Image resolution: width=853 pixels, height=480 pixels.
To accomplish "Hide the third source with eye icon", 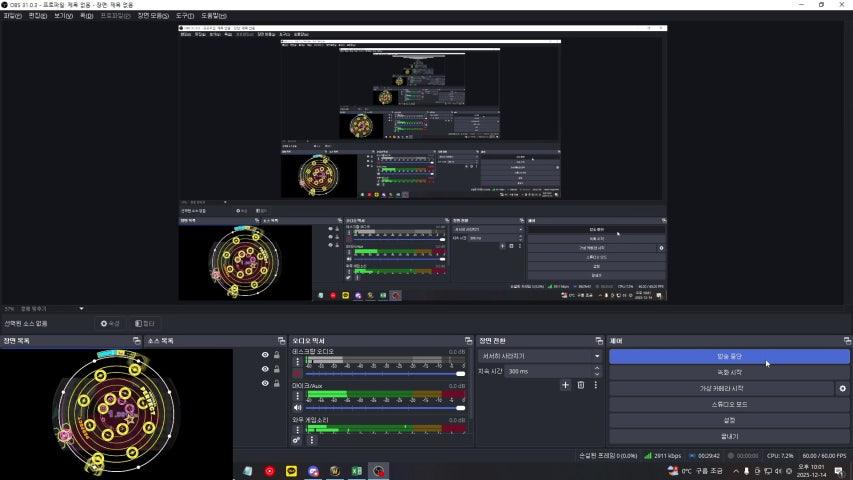I will tap(265, 383).
